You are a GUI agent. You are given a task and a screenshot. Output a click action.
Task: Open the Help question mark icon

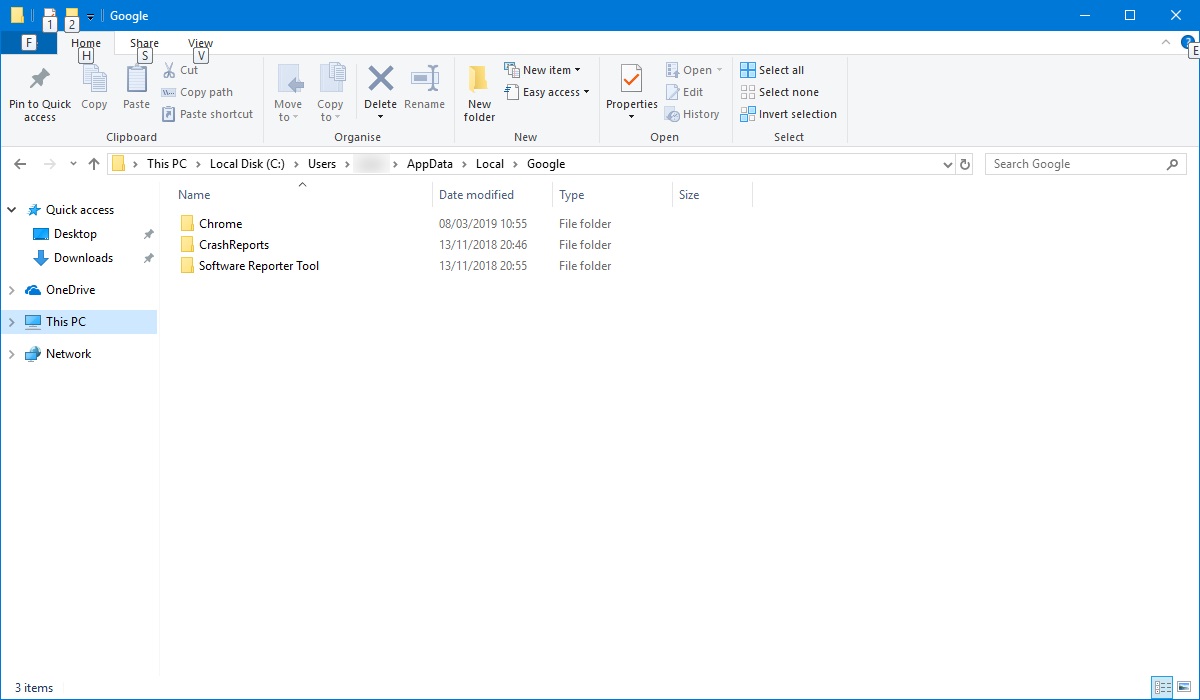point(1187,43)
